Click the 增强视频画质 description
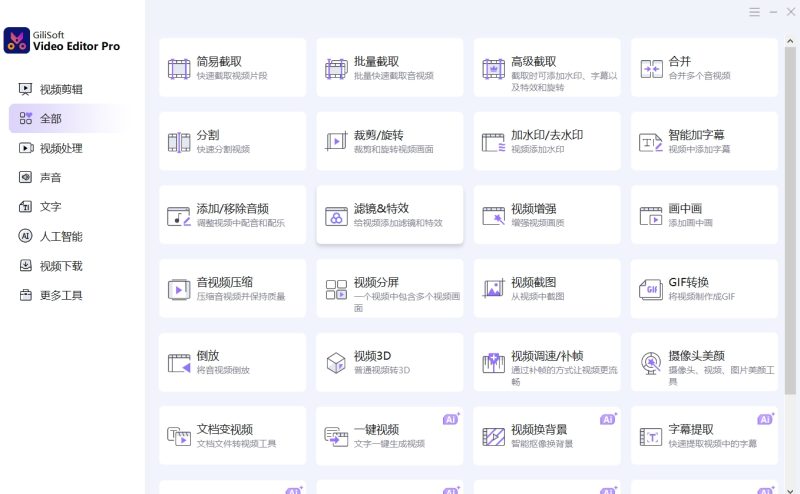Viewport: 800px width, 494px height. tap(538, 223)
